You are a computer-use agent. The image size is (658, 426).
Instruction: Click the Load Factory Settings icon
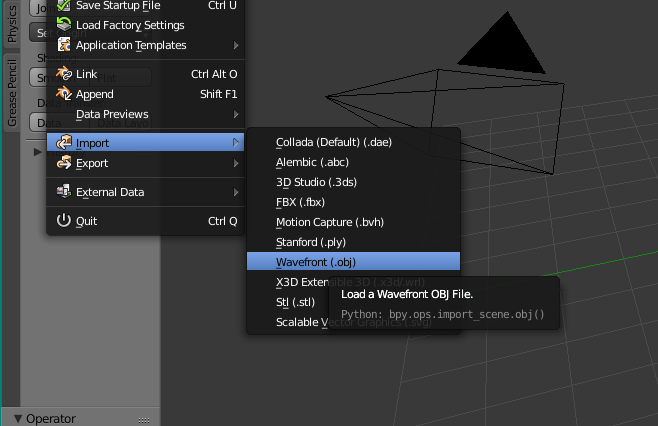(x=64, y=25)
